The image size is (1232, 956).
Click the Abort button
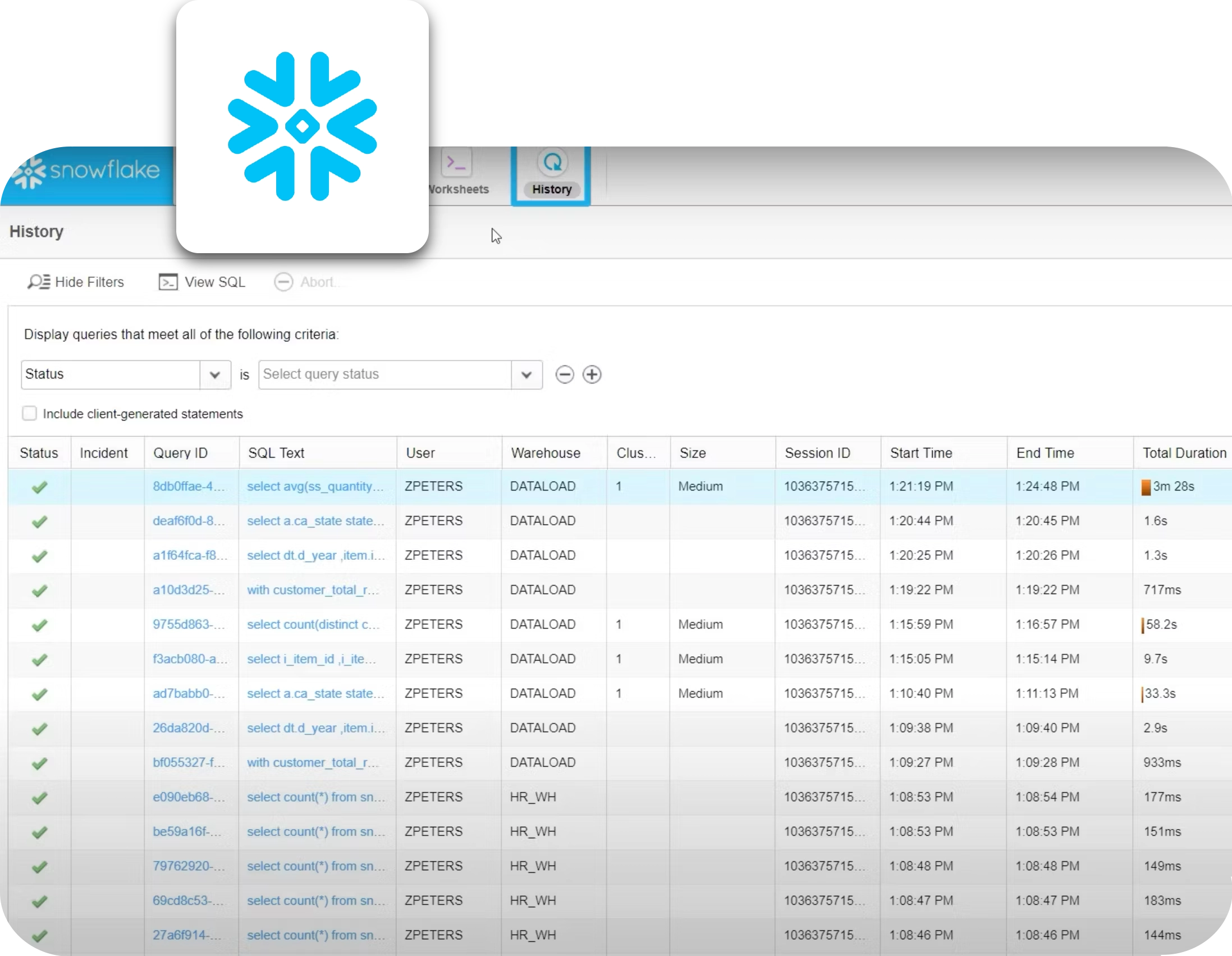[306, 282]
